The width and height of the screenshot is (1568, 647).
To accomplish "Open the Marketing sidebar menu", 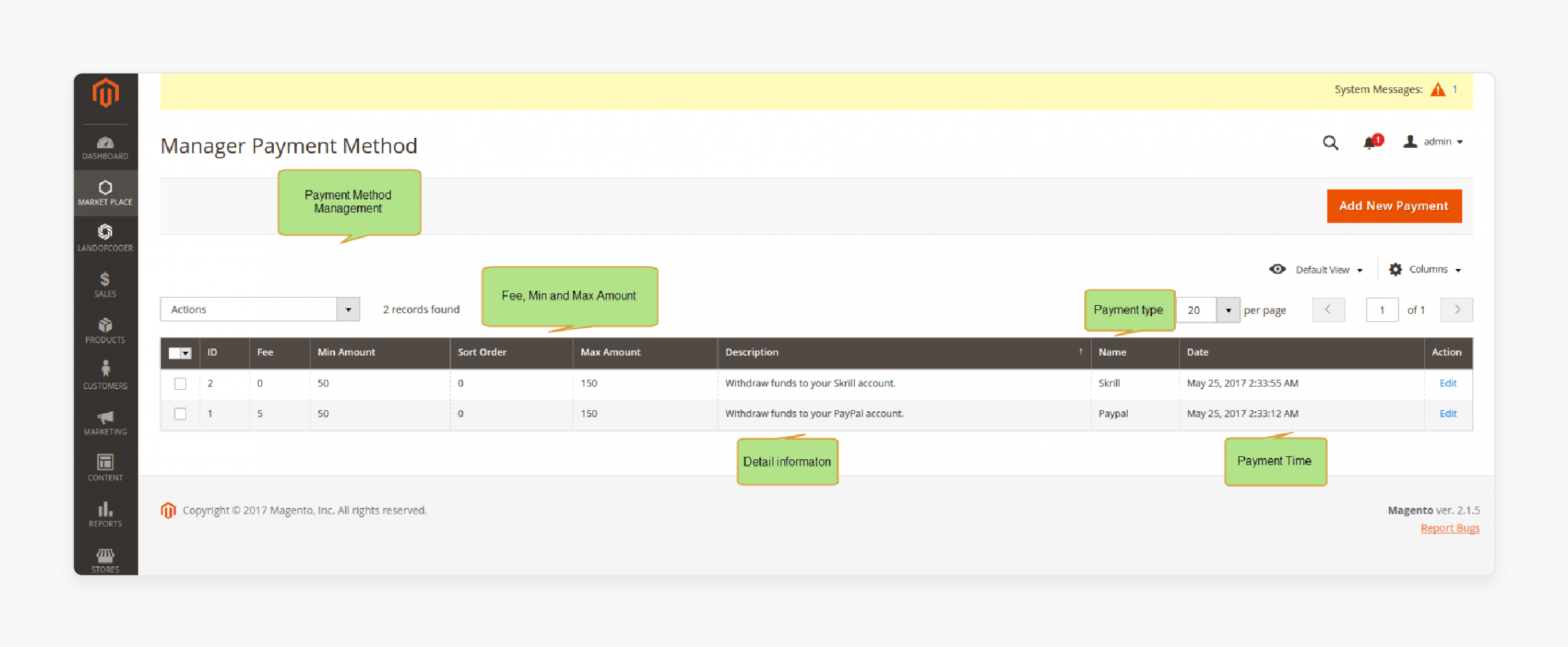I will (106, 423).
